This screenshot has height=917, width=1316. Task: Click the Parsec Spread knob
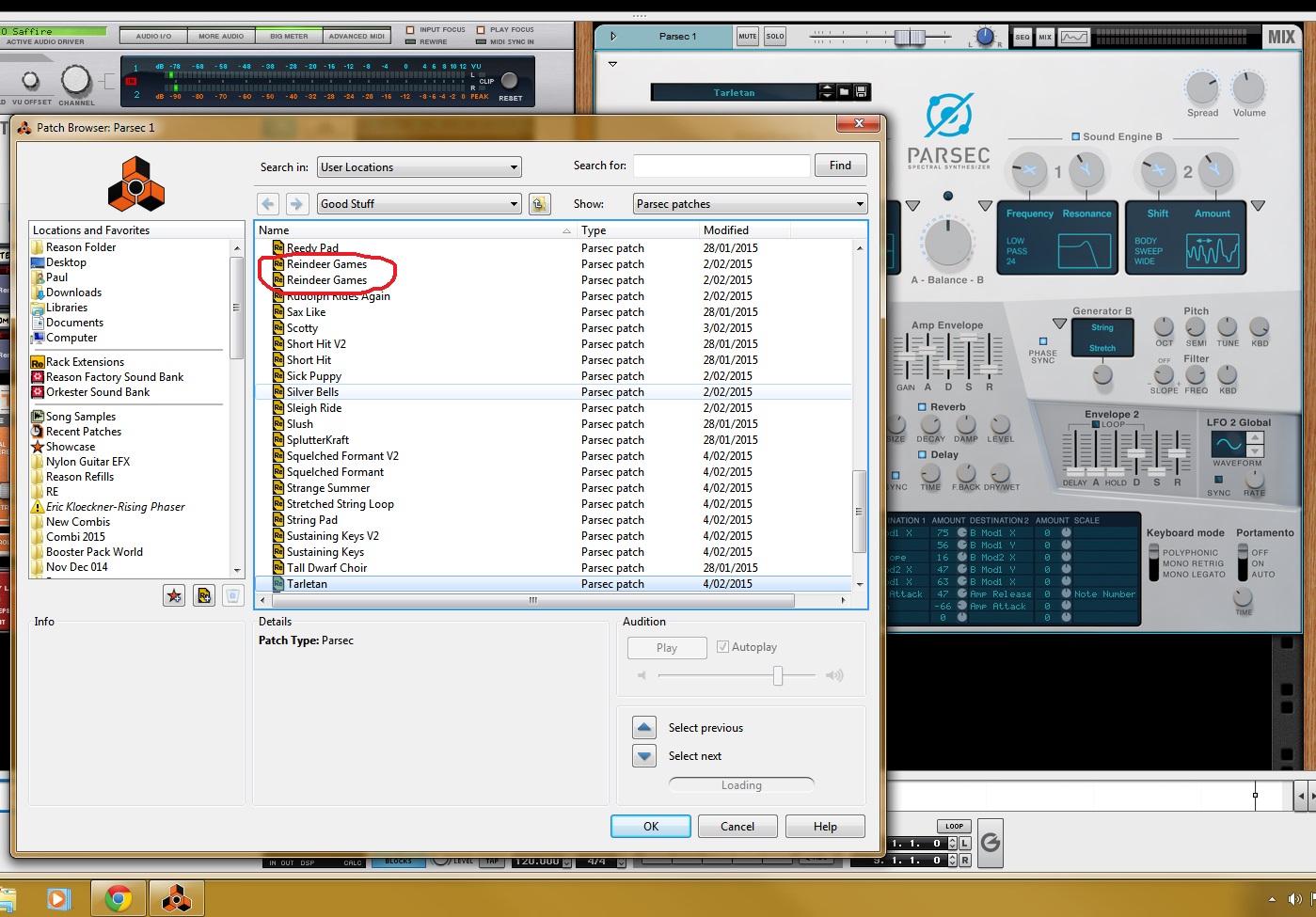tap(1202, 88)
